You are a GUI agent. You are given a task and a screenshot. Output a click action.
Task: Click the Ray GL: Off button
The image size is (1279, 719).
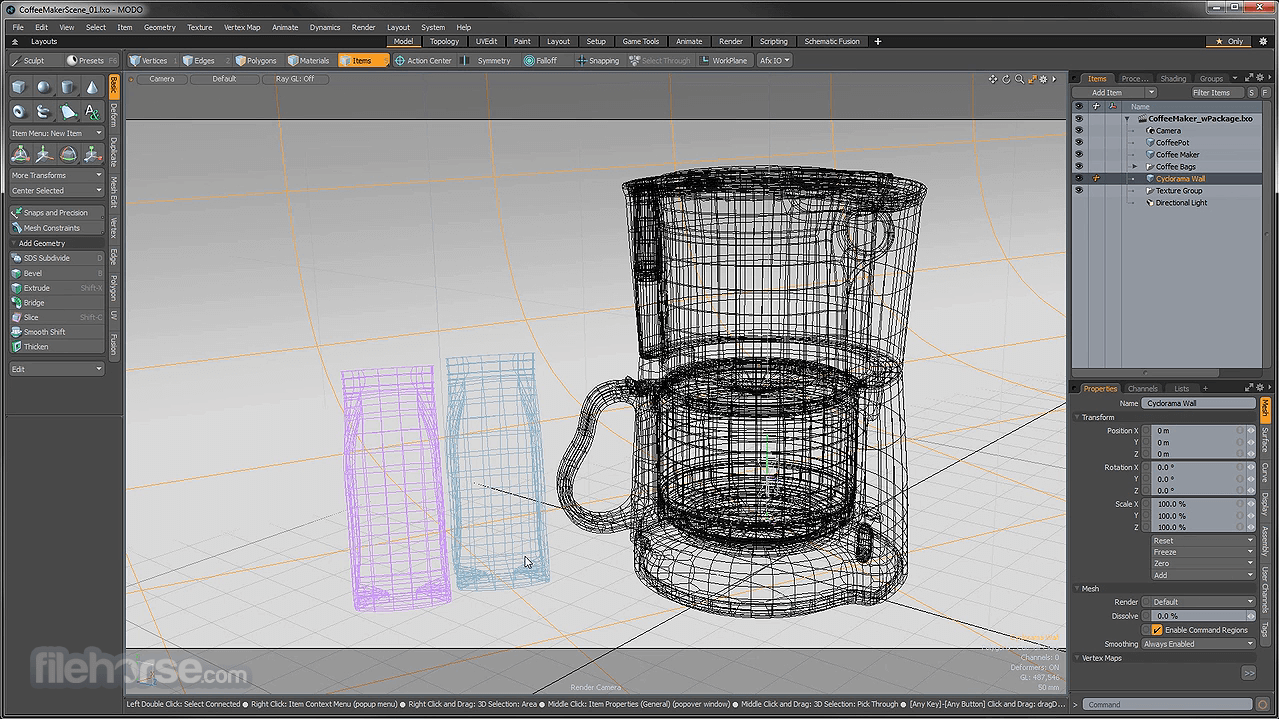[x=295, y=79]
